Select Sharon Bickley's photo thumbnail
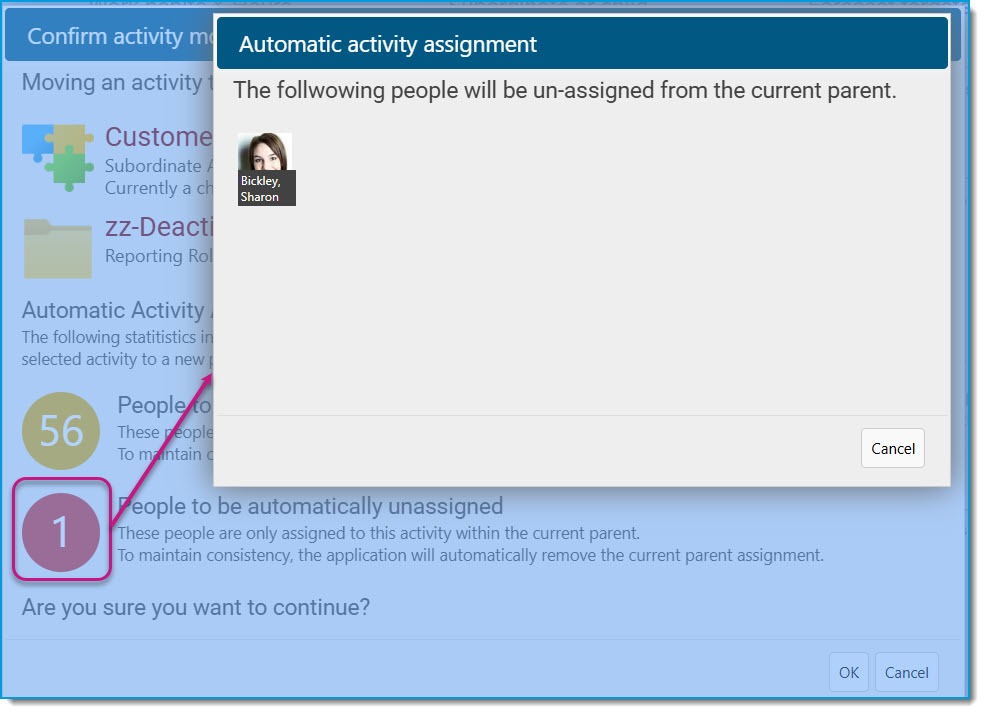This screenshot has width=984, height=713. click(265, 151)
